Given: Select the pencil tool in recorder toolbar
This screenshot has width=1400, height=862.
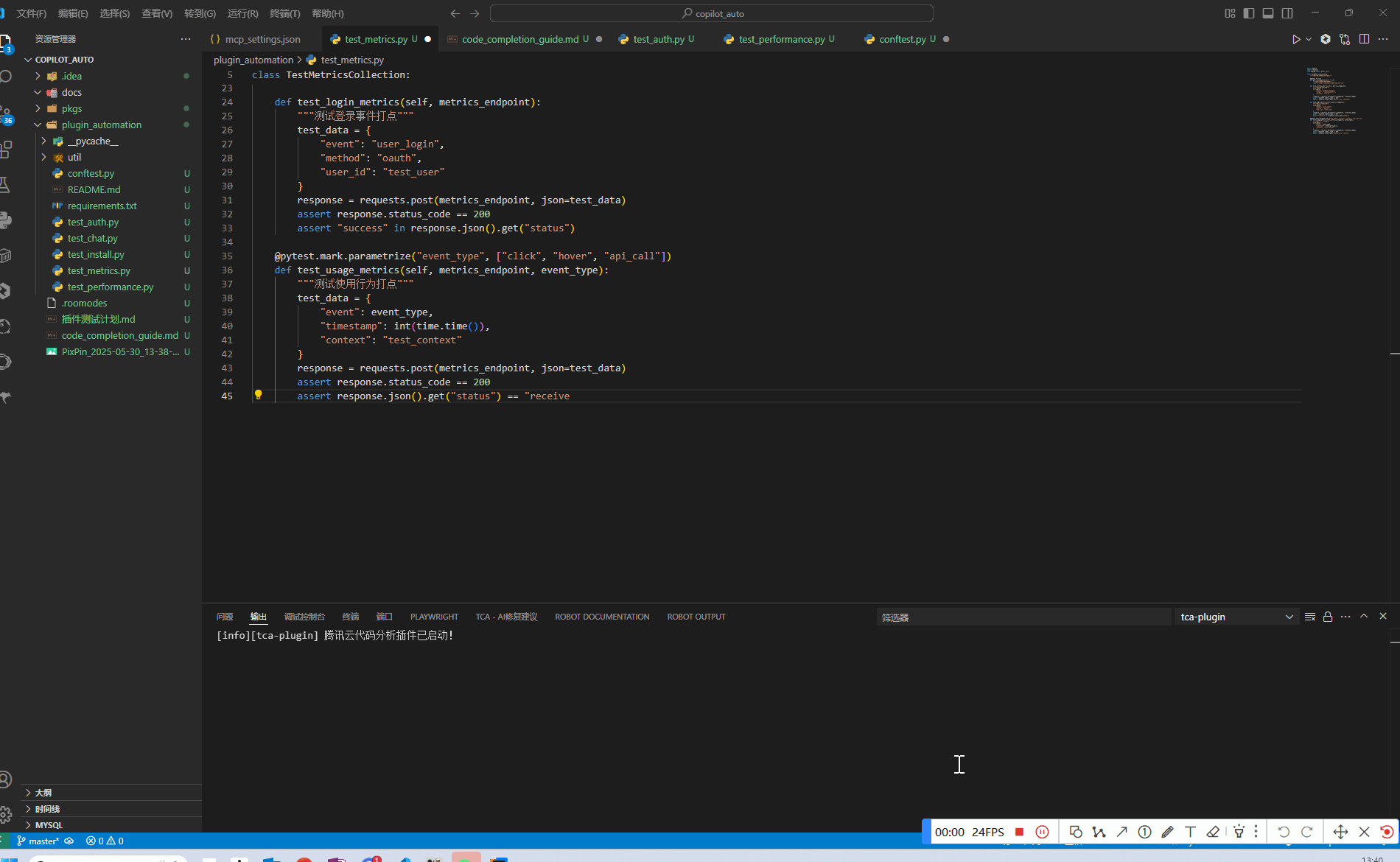Looking at the screenshot, I should click(1167, 832).
